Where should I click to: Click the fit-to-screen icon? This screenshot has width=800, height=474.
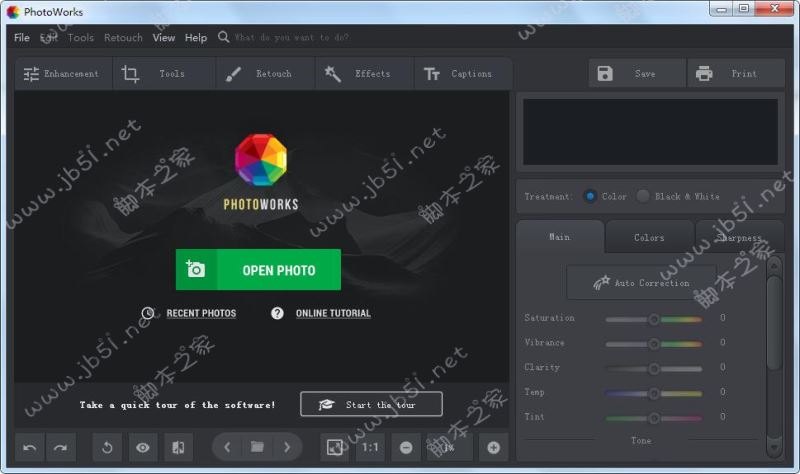coord(334,447)
